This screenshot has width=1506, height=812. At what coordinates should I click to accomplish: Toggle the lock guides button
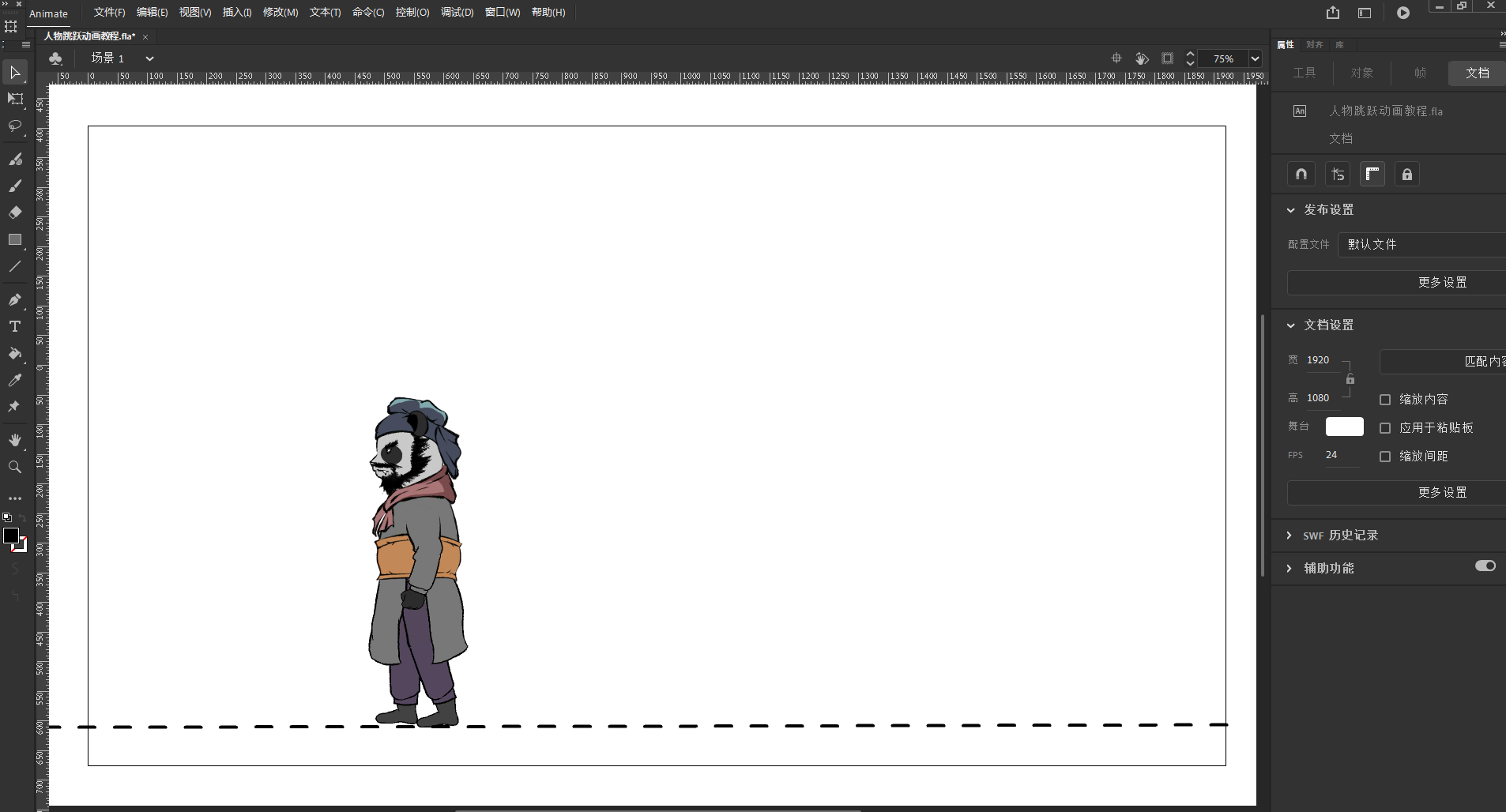pyautogui.click(x=1407, y=174)
